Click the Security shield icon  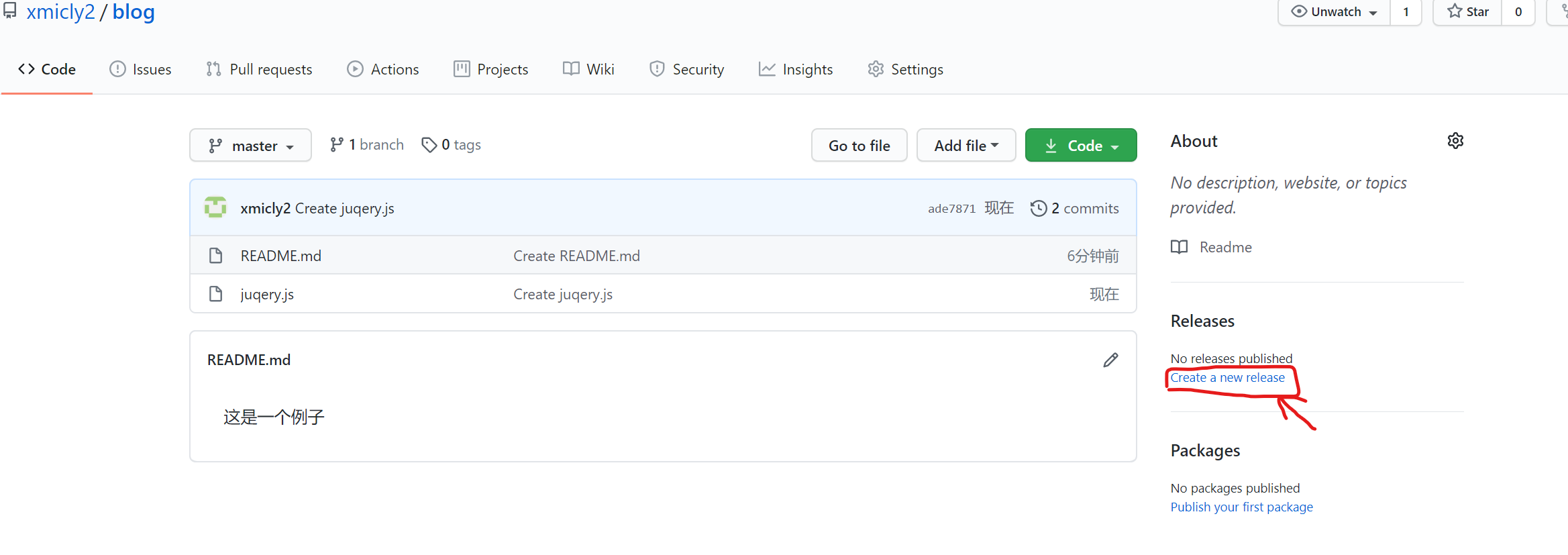[657, 68]
